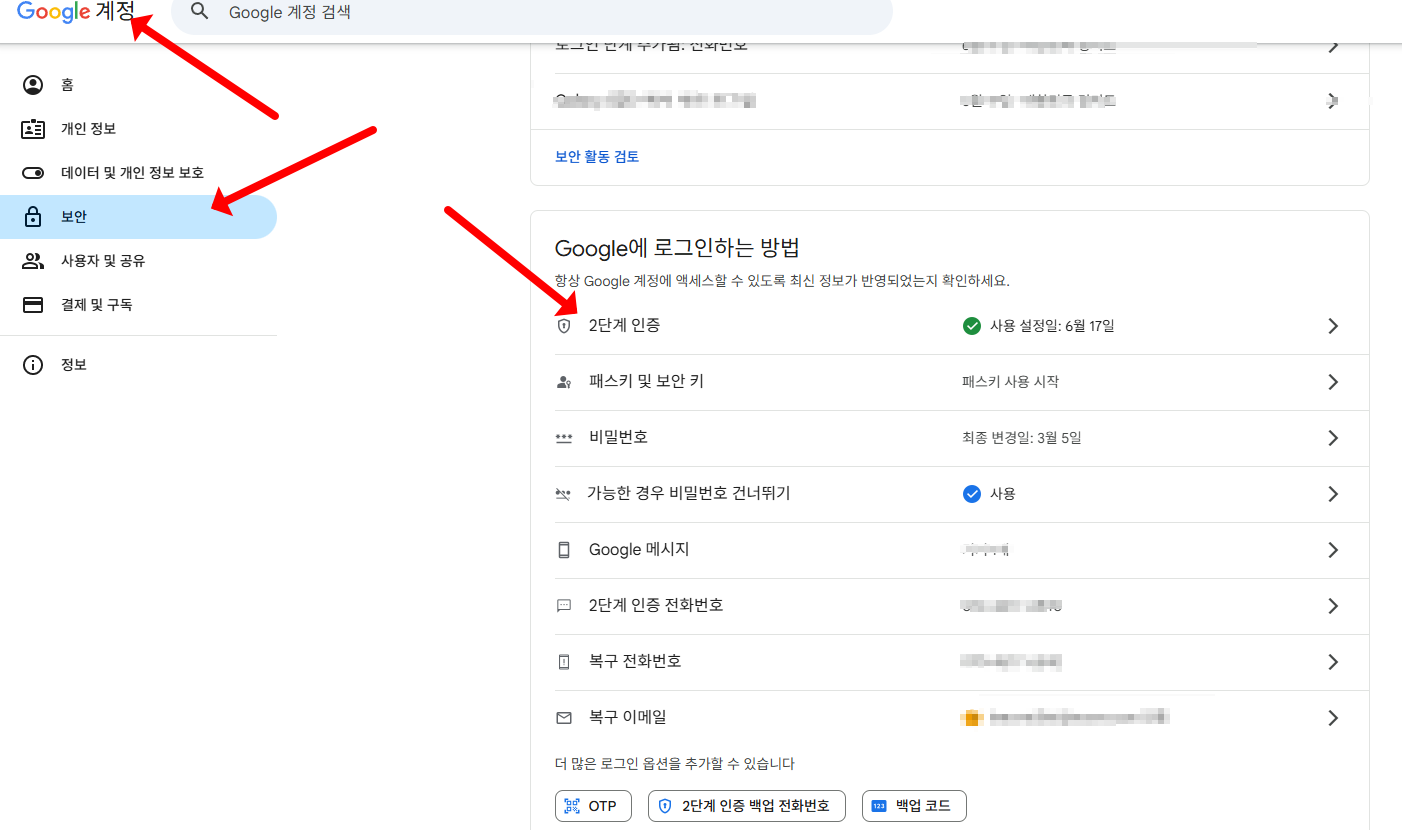Click the 백업 코드 button
1402x830 pixels.
(914, 806)
